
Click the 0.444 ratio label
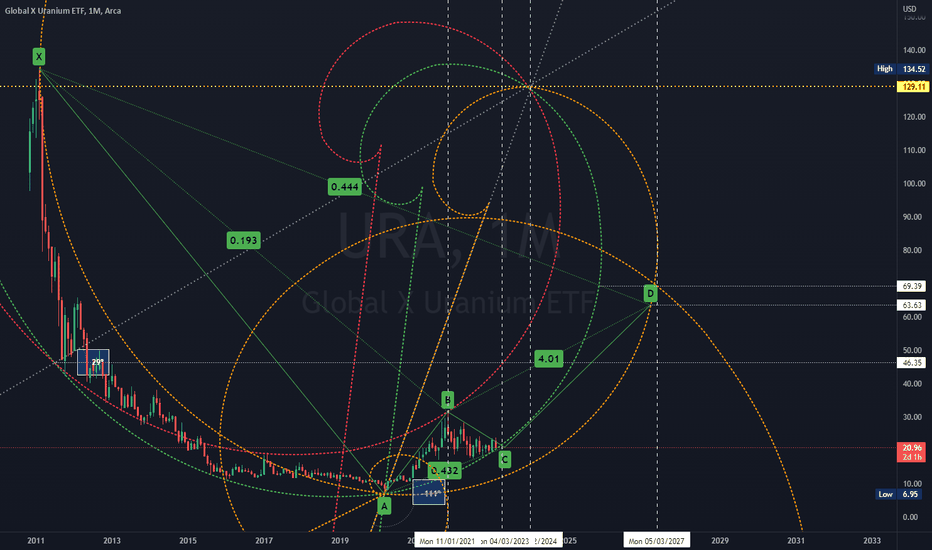click(345, 187)
